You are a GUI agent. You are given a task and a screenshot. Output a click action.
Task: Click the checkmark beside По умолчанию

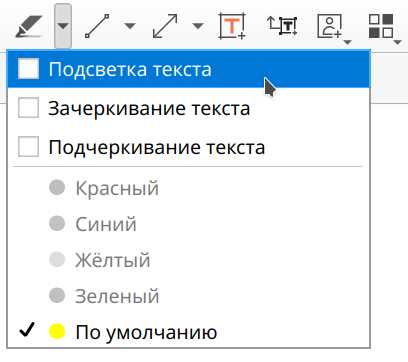point(27,330)
